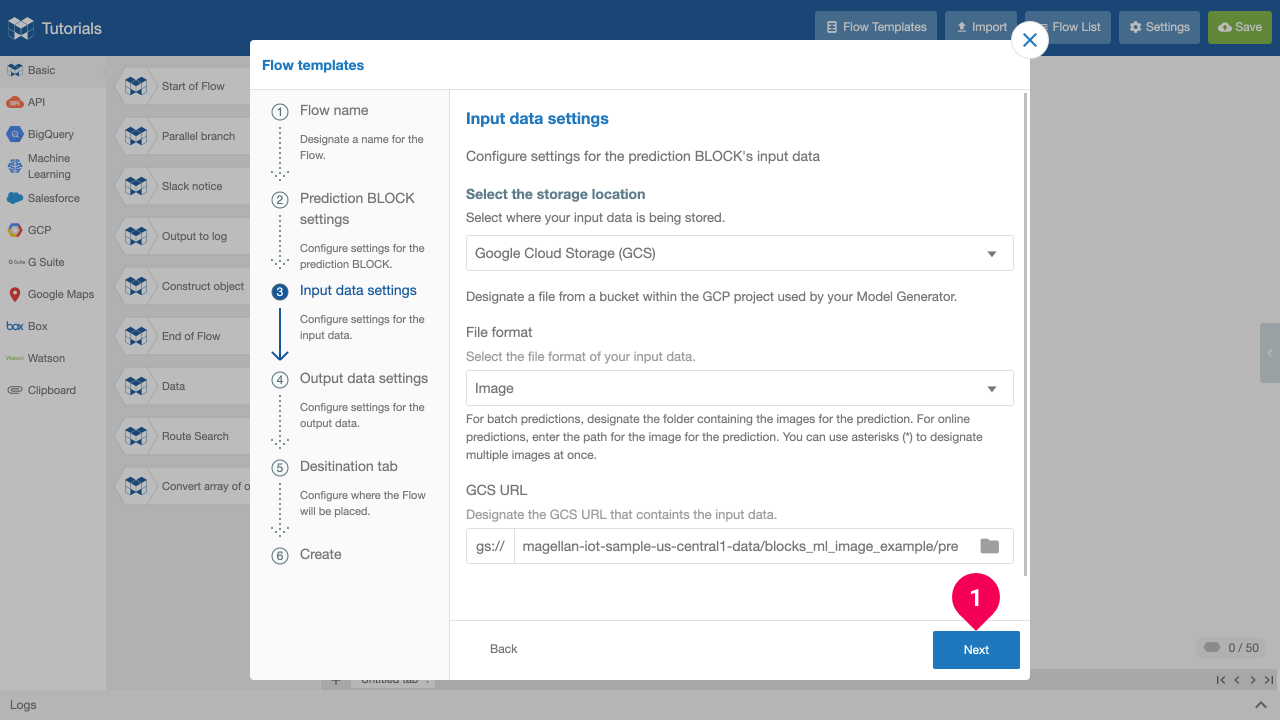Open the Google Maps category
Screen dimensions: 1280x720
(52, 294)
